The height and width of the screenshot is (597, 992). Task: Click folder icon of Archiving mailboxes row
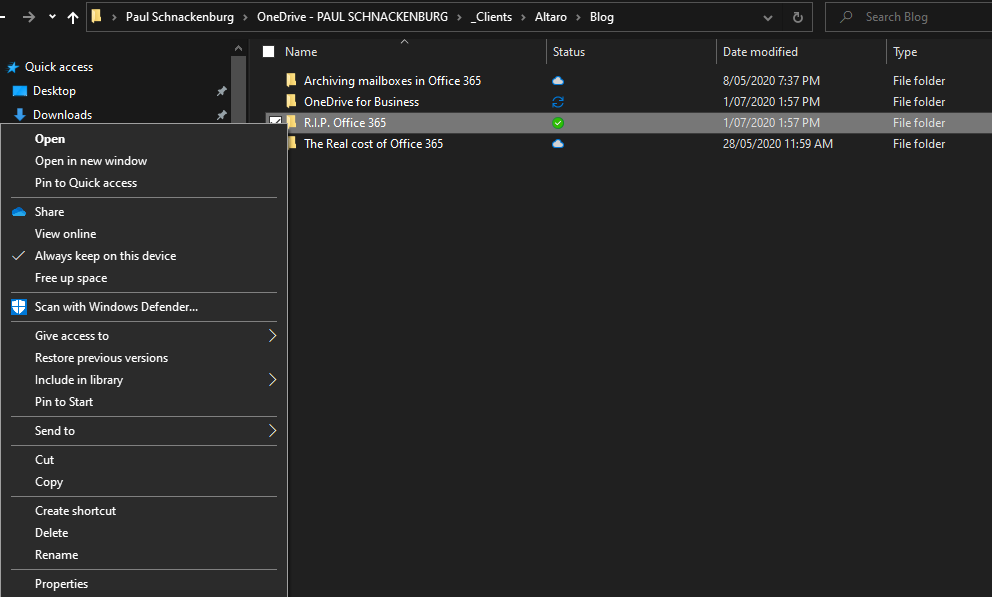coord(291,80)
